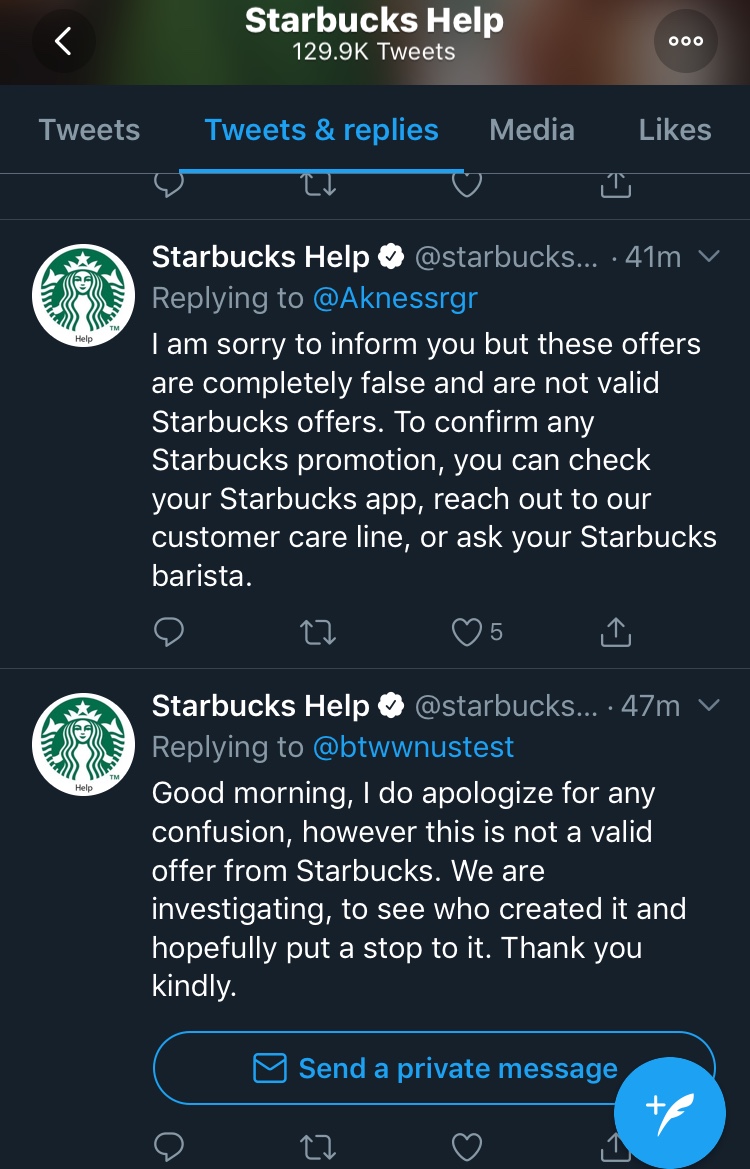
Task: Expand the chevron menu on 41m tweet
Action: (708, 257)
